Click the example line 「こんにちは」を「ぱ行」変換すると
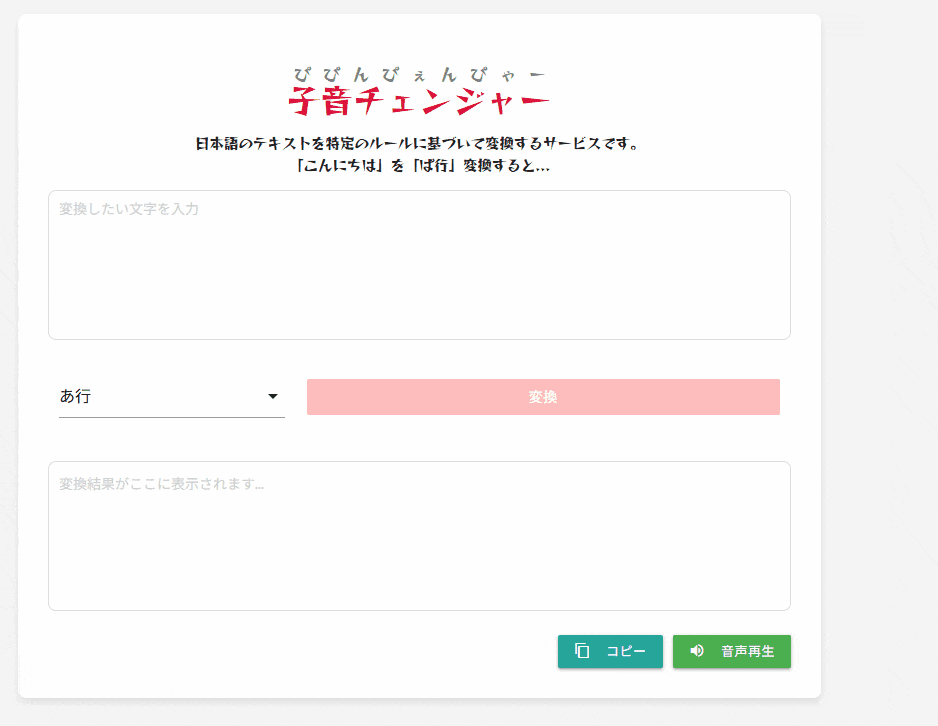This screenshot has width=938, height=726. pyautogui.click(x=422, y=165)
